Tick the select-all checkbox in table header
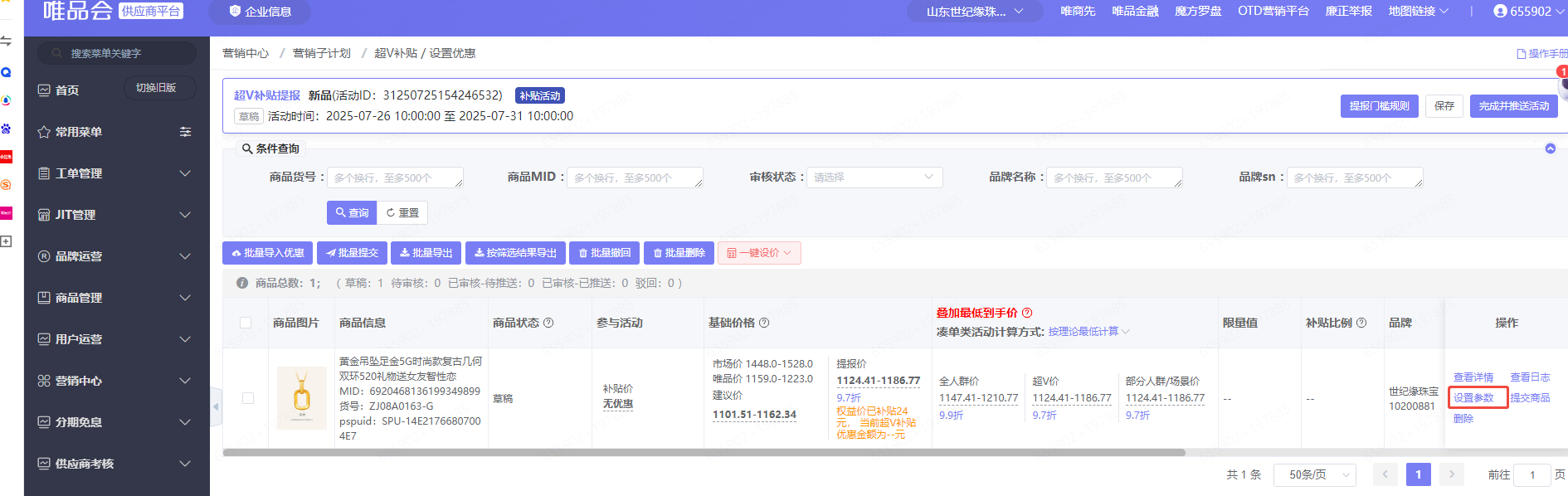The width and height of the screenshot is (1568, 496). tap(246, 323)
